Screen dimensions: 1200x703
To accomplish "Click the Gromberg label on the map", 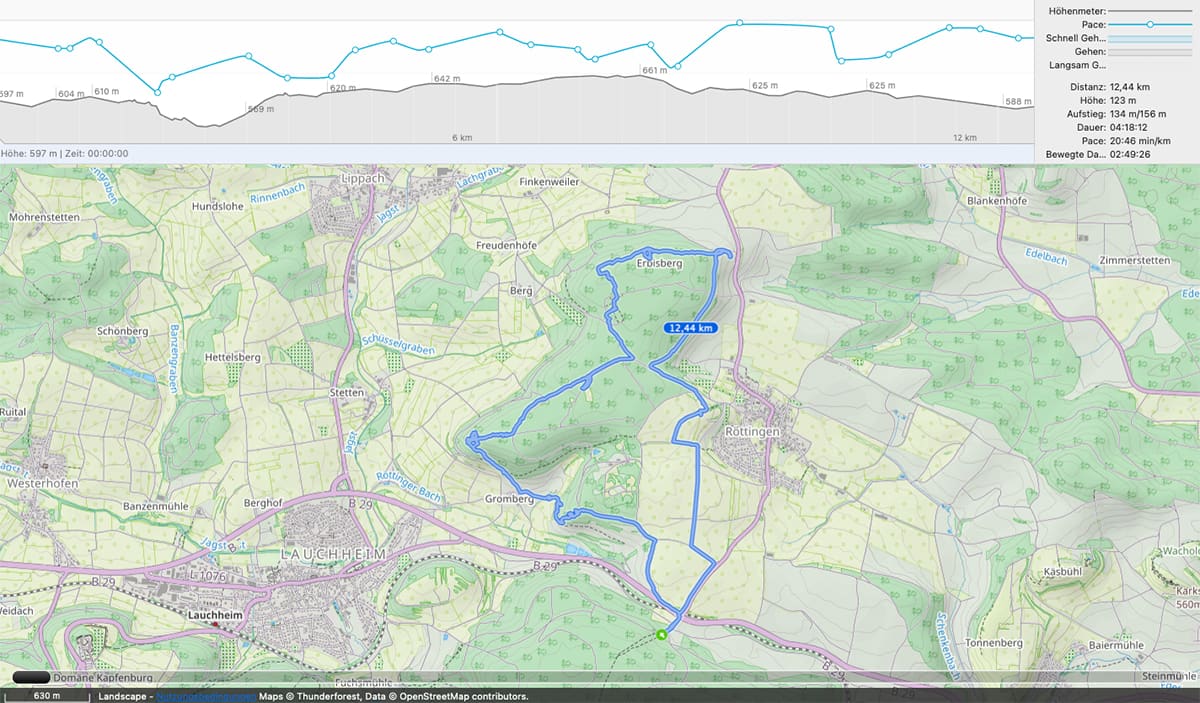I will tap(509, 499).
